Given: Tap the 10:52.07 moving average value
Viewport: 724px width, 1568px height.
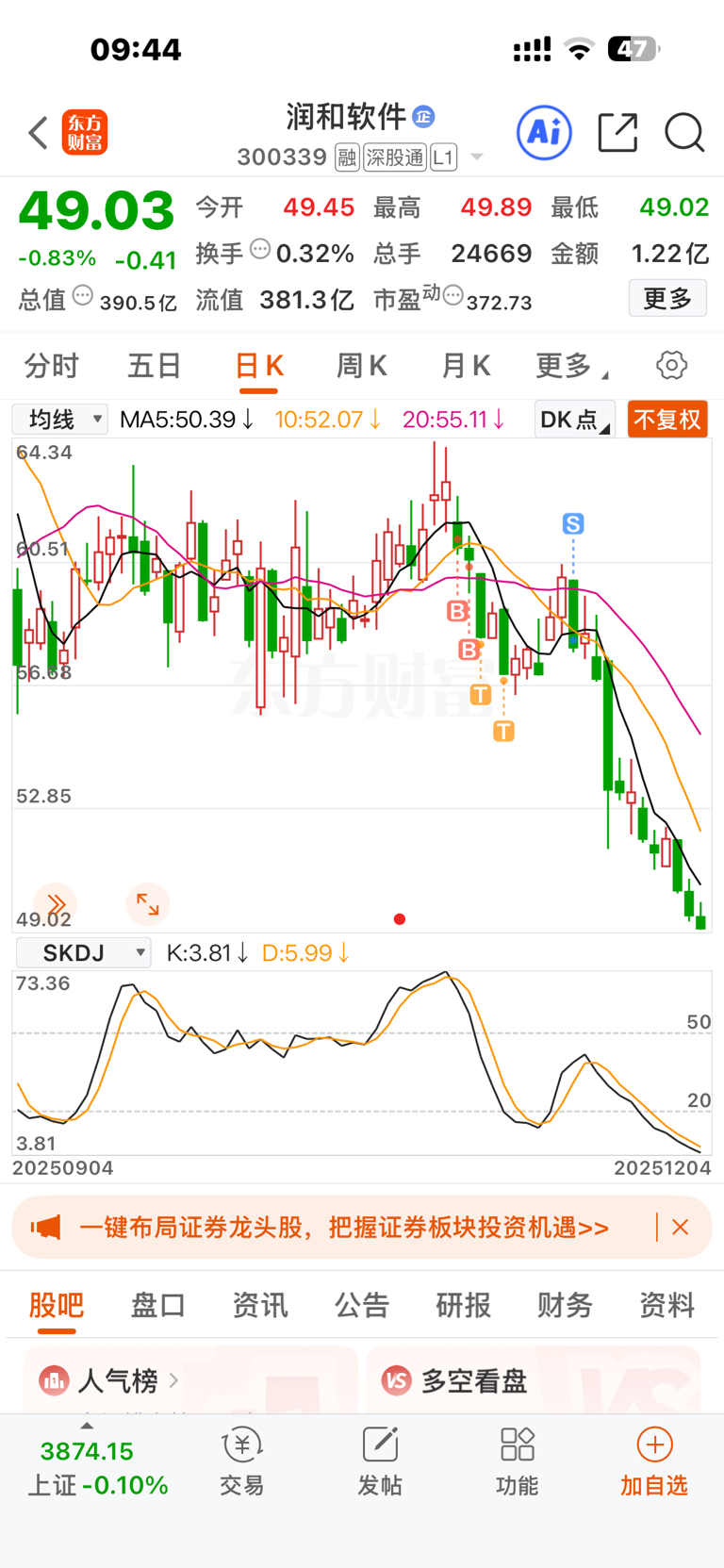Looking at the screenshot, I should 328,420.
